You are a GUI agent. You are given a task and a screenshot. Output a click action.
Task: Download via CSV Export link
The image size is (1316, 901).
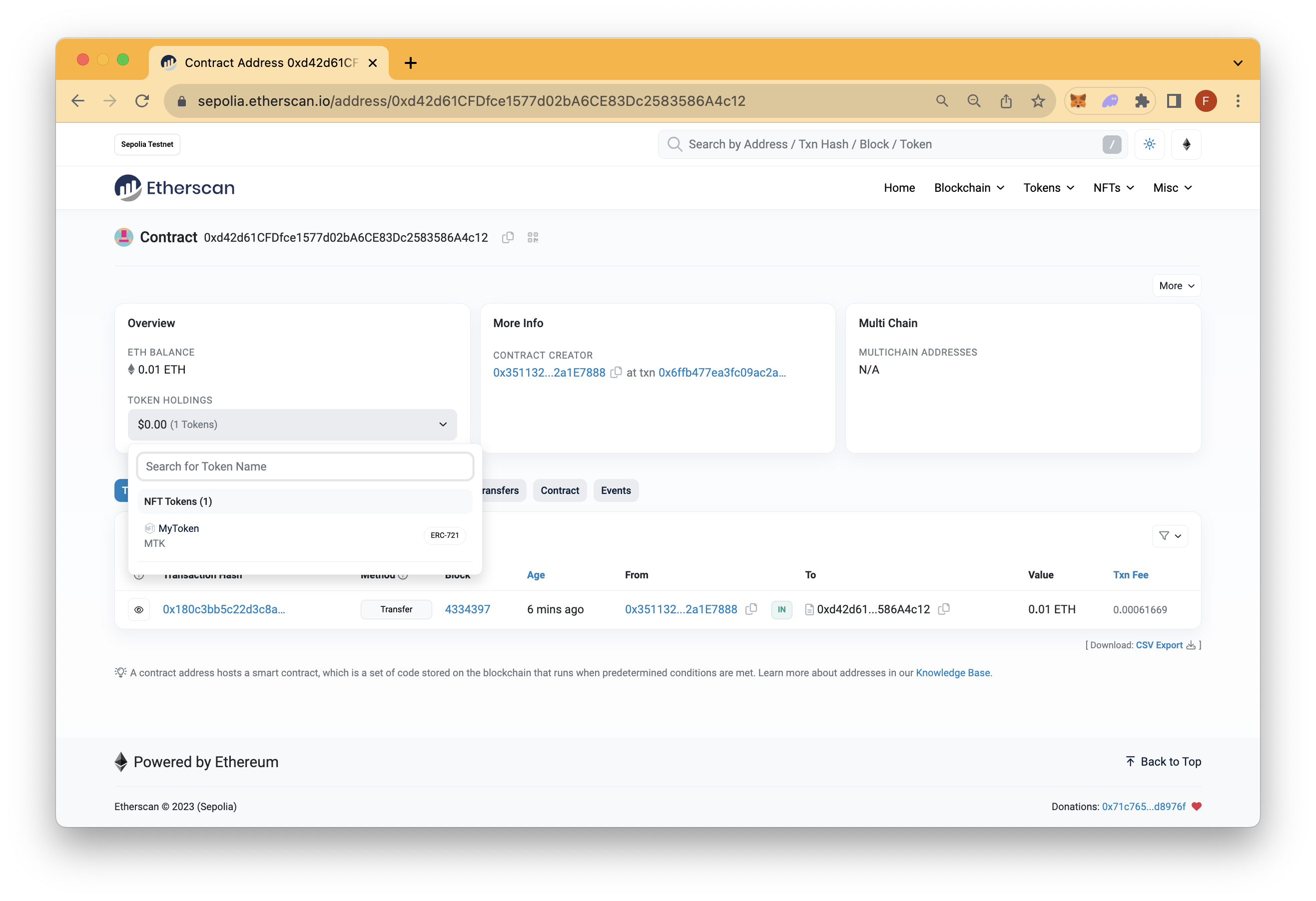pyautogui.click(x=1159, y=645)
